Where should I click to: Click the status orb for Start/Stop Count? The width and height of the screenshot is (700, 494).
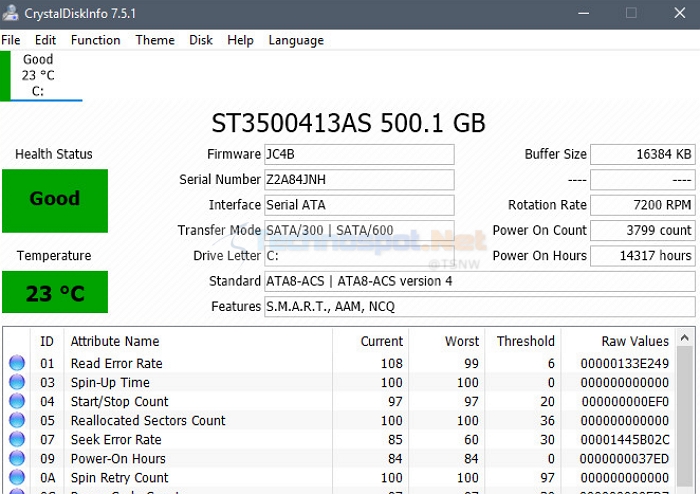tap(17, 401)
